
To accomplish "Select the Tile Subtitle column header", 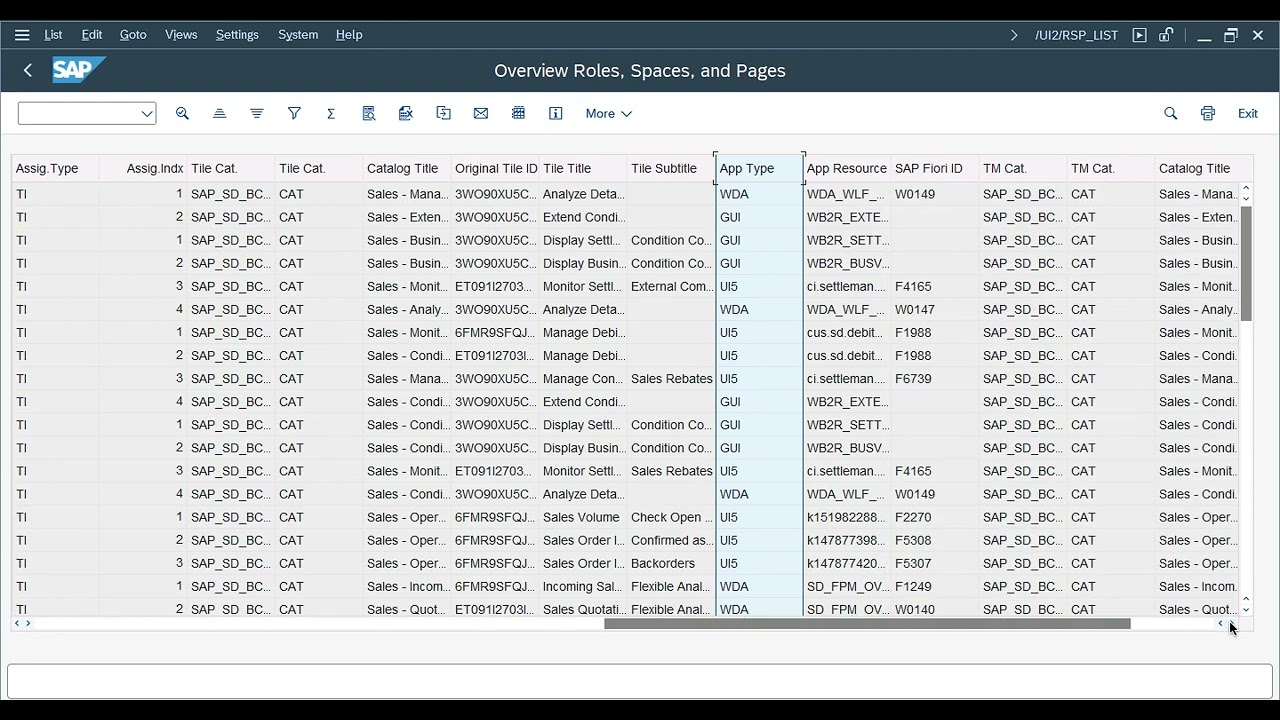I will [671, 168].
